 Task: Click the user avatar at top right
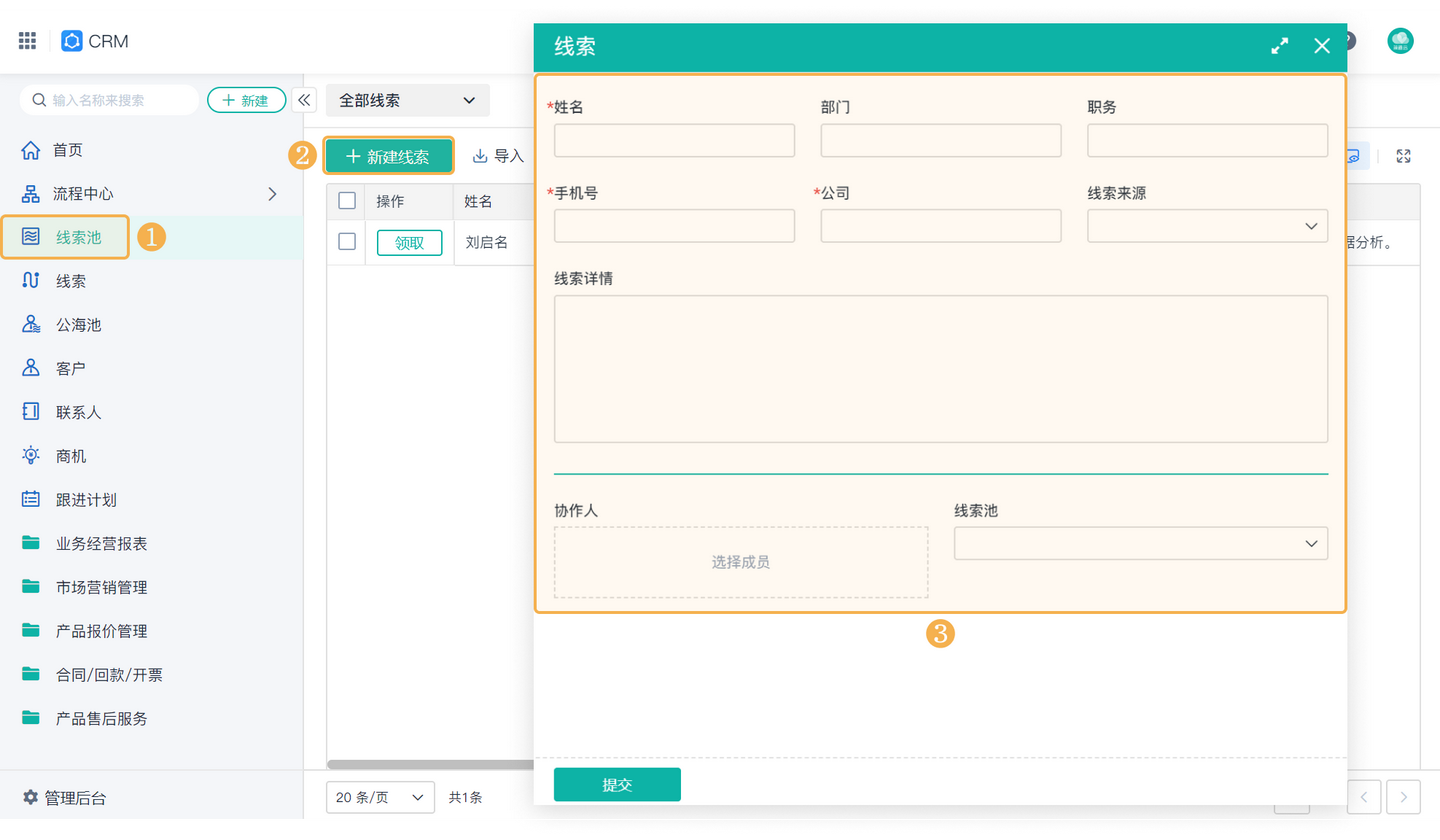click(1400, 41)
